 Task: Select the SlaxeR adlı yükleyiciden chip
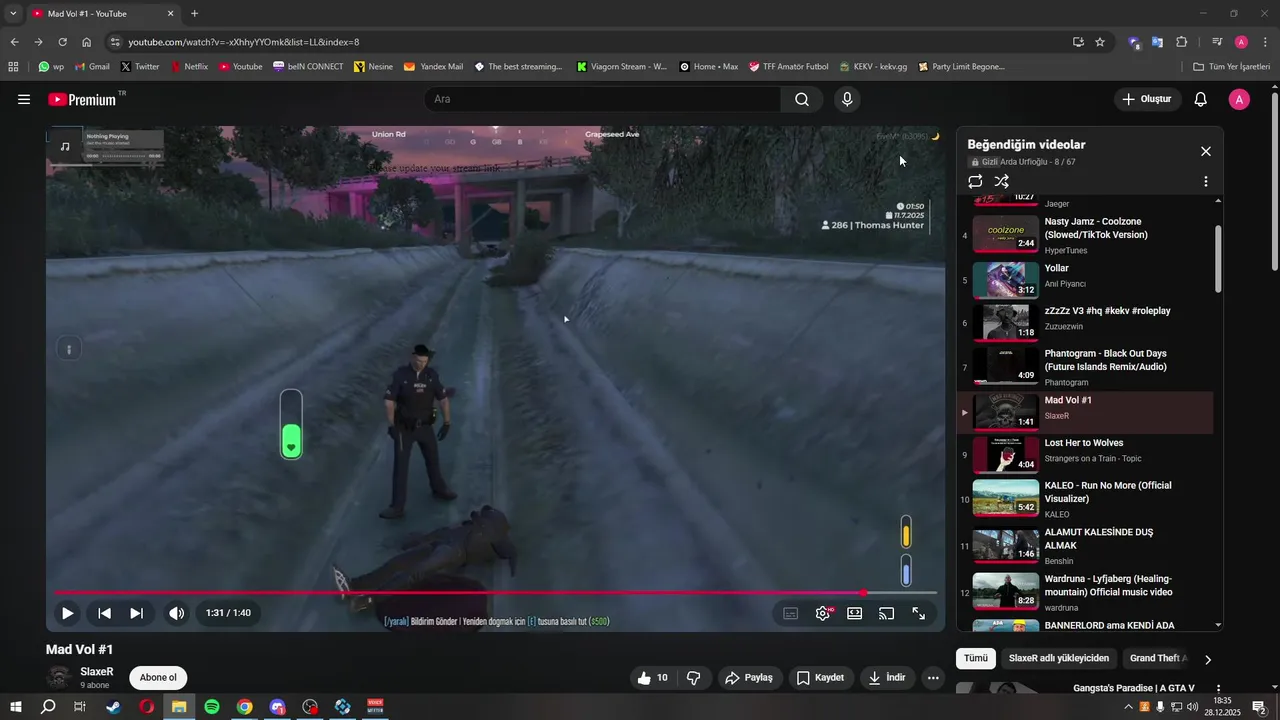coord(1059,658)
